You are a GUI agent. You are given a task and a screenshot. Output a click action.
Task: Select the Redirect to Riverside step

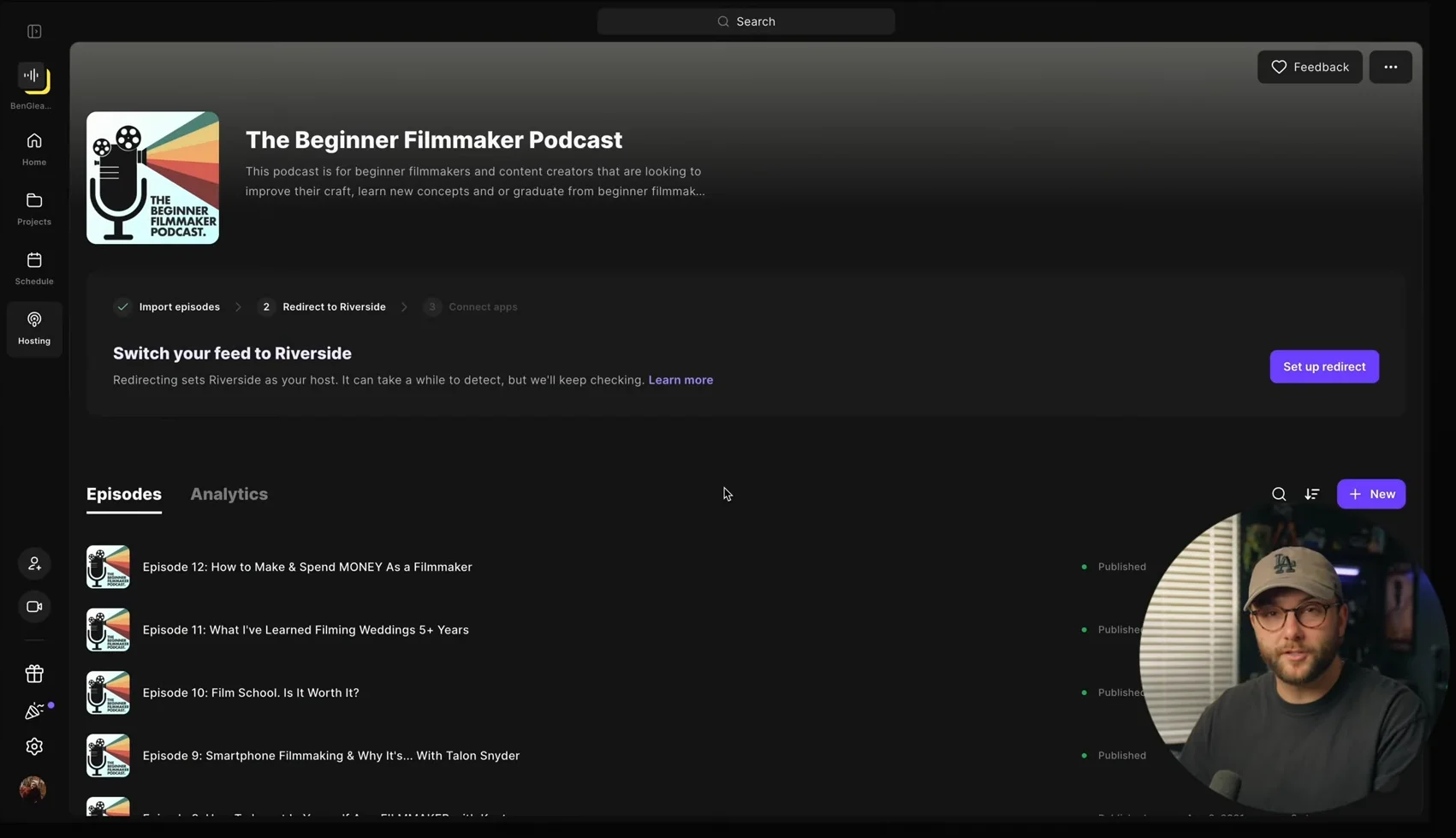tap(322, 306)
